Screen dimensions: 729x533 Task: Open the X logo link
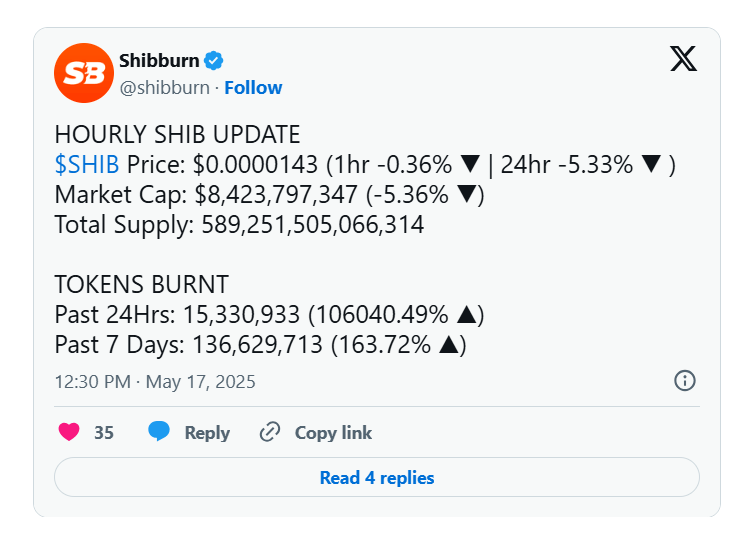coord(683,60)
